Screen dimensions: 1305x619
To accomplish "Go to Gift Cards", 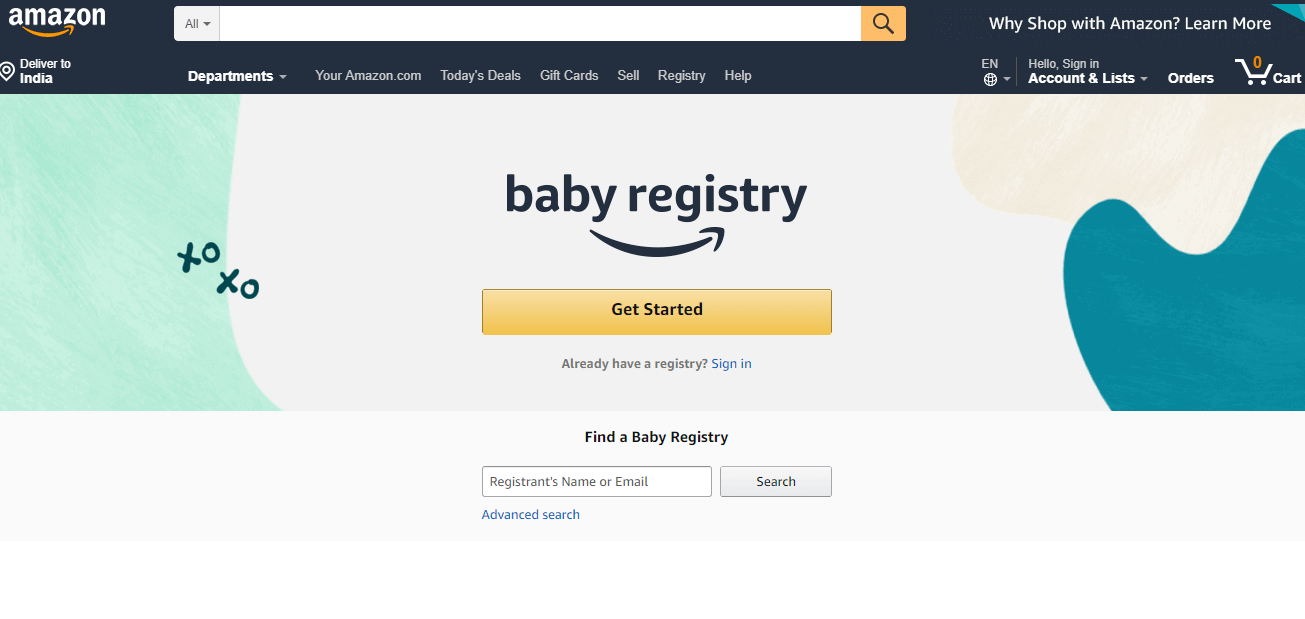I will (568, 75).
